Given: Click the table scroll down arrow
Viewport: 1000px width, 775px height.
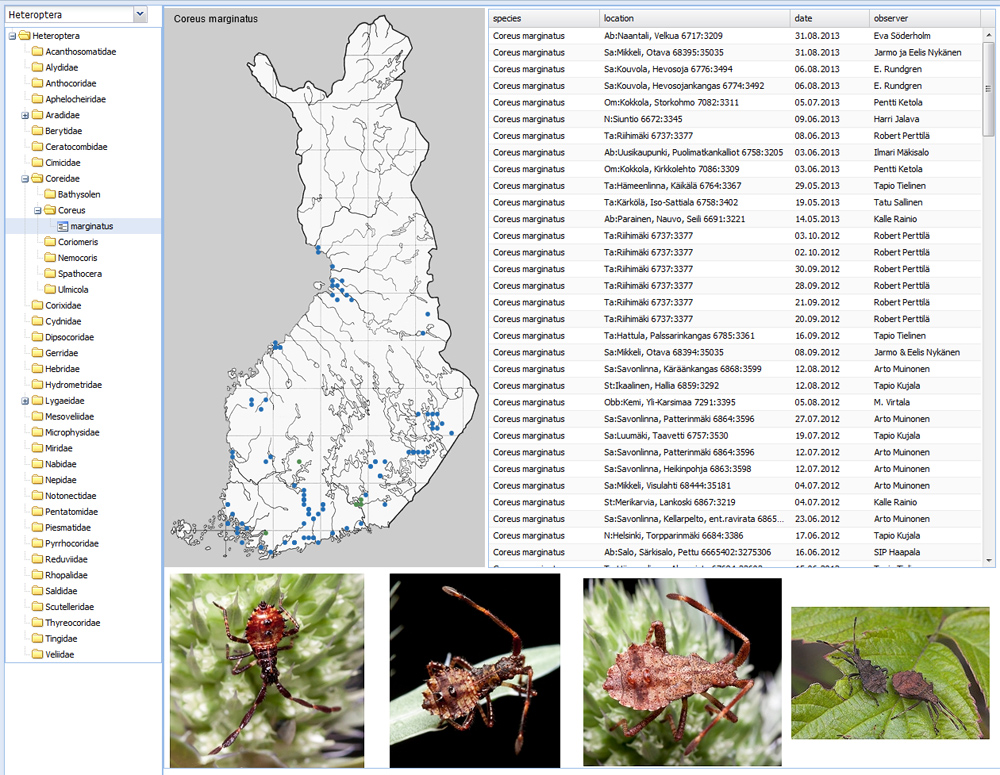Looking at the screenshot, I should pyautogui.click(x=989, y=561).
